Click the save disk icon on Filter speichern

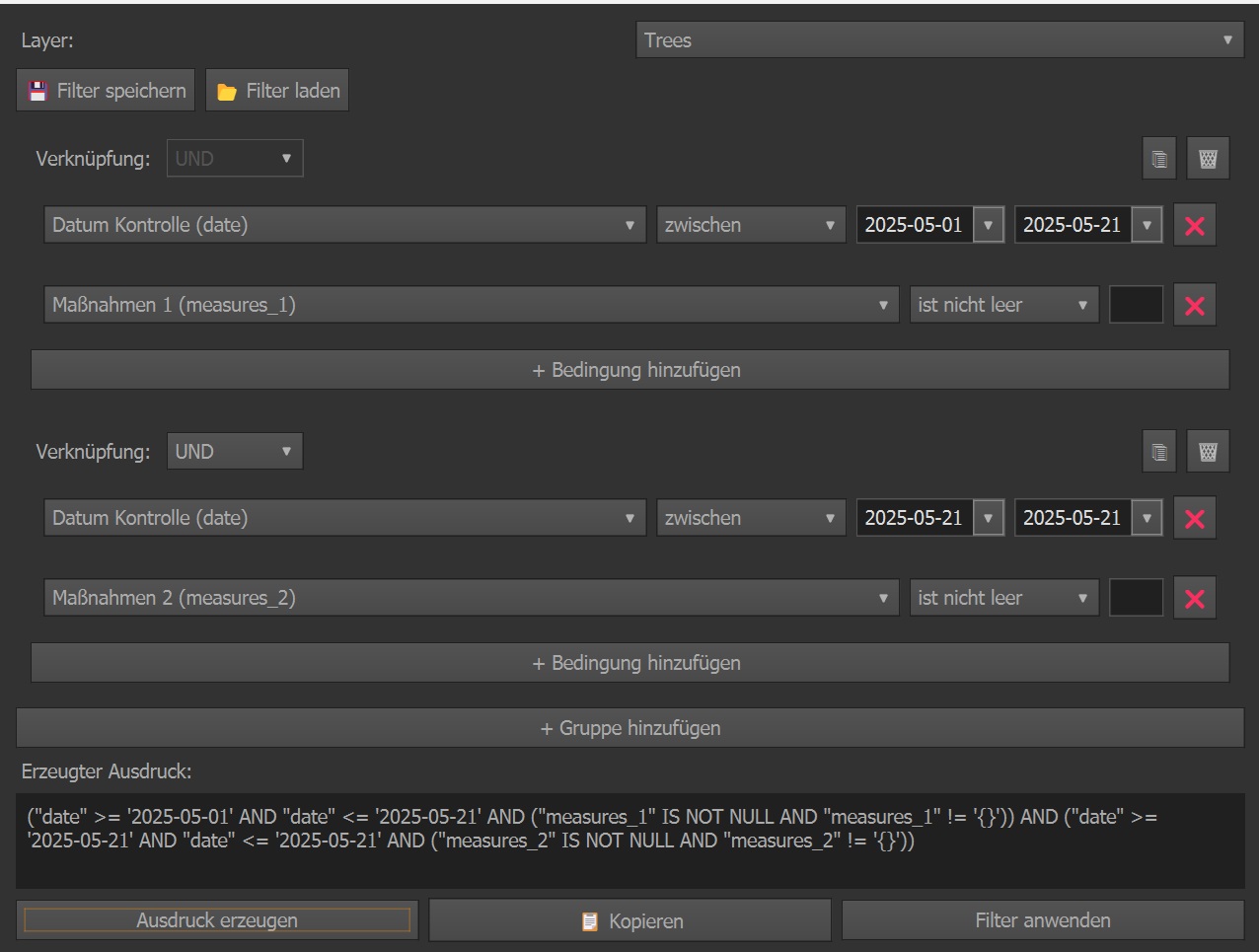pos(37,90)
